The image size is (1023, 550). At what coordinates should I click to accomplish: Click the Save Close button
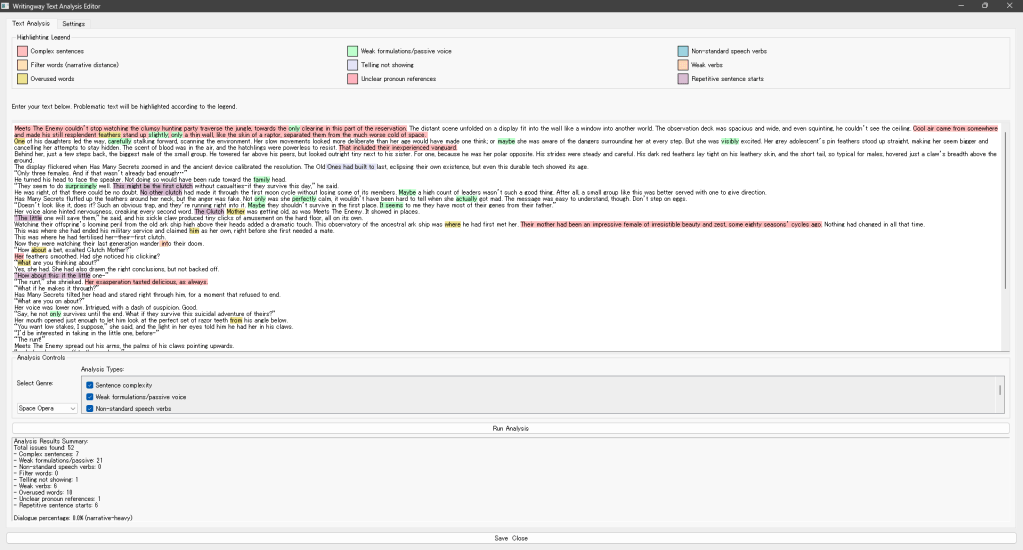click(511, 538)
